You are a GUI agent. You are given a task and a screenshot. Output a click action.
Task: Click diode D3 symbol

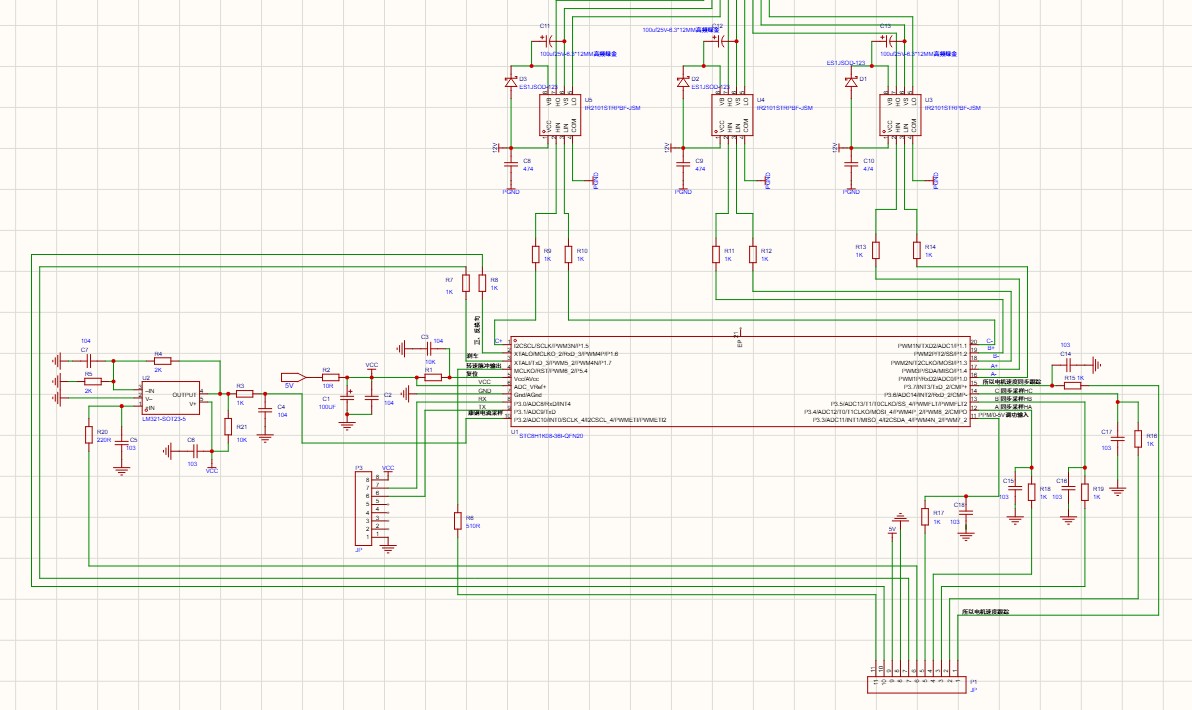click(512, 81)
